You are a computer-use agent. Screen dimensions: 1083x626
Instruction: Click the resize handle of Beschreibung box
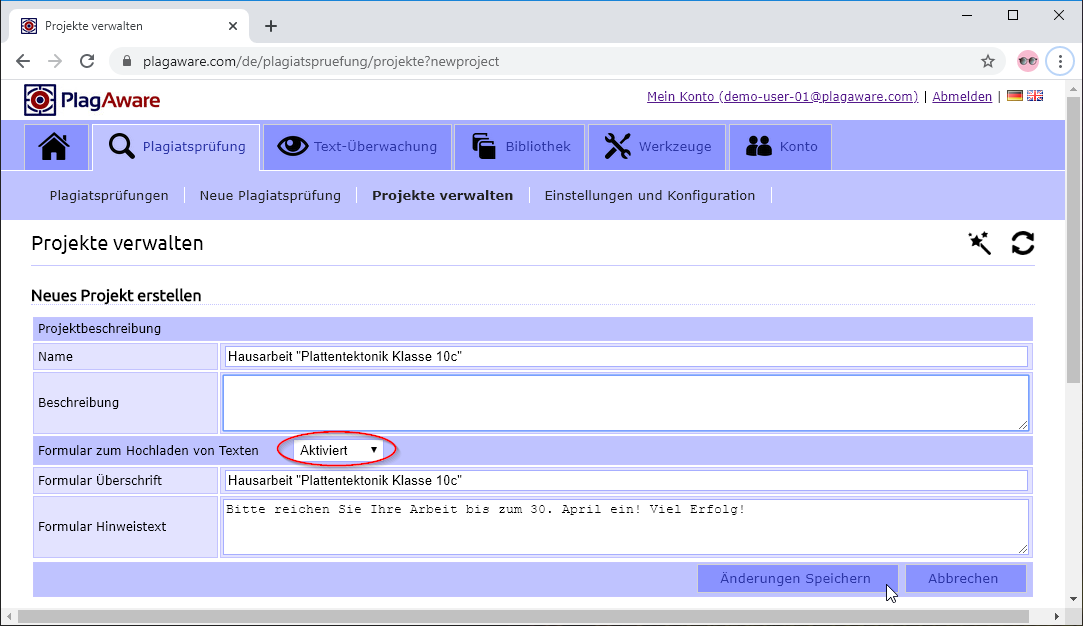tap(1023, 425)
